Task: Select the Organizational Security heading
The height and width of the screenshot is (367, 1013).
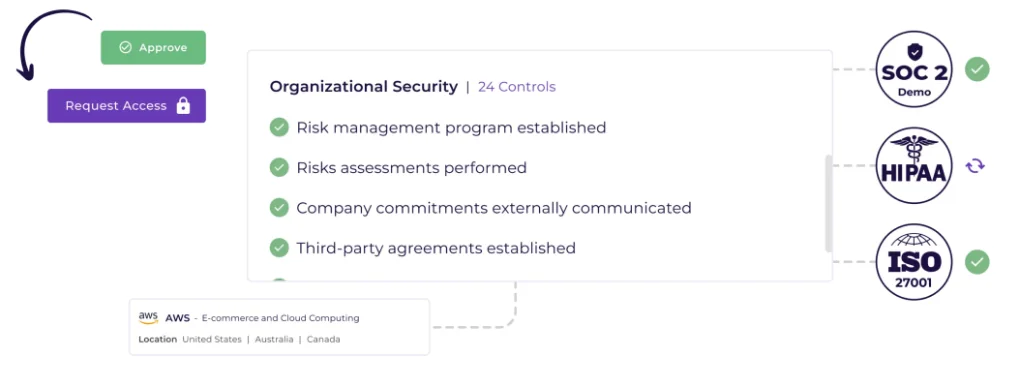Action: coord(364,87)
